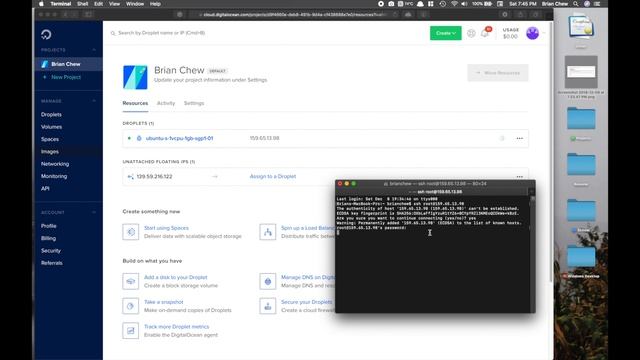The height and width of the screenshot is (360, 640).
Task: Open the ubuntu-s-1vcpu droplet link
Action: pyautogui.click(x=179, y=138)
